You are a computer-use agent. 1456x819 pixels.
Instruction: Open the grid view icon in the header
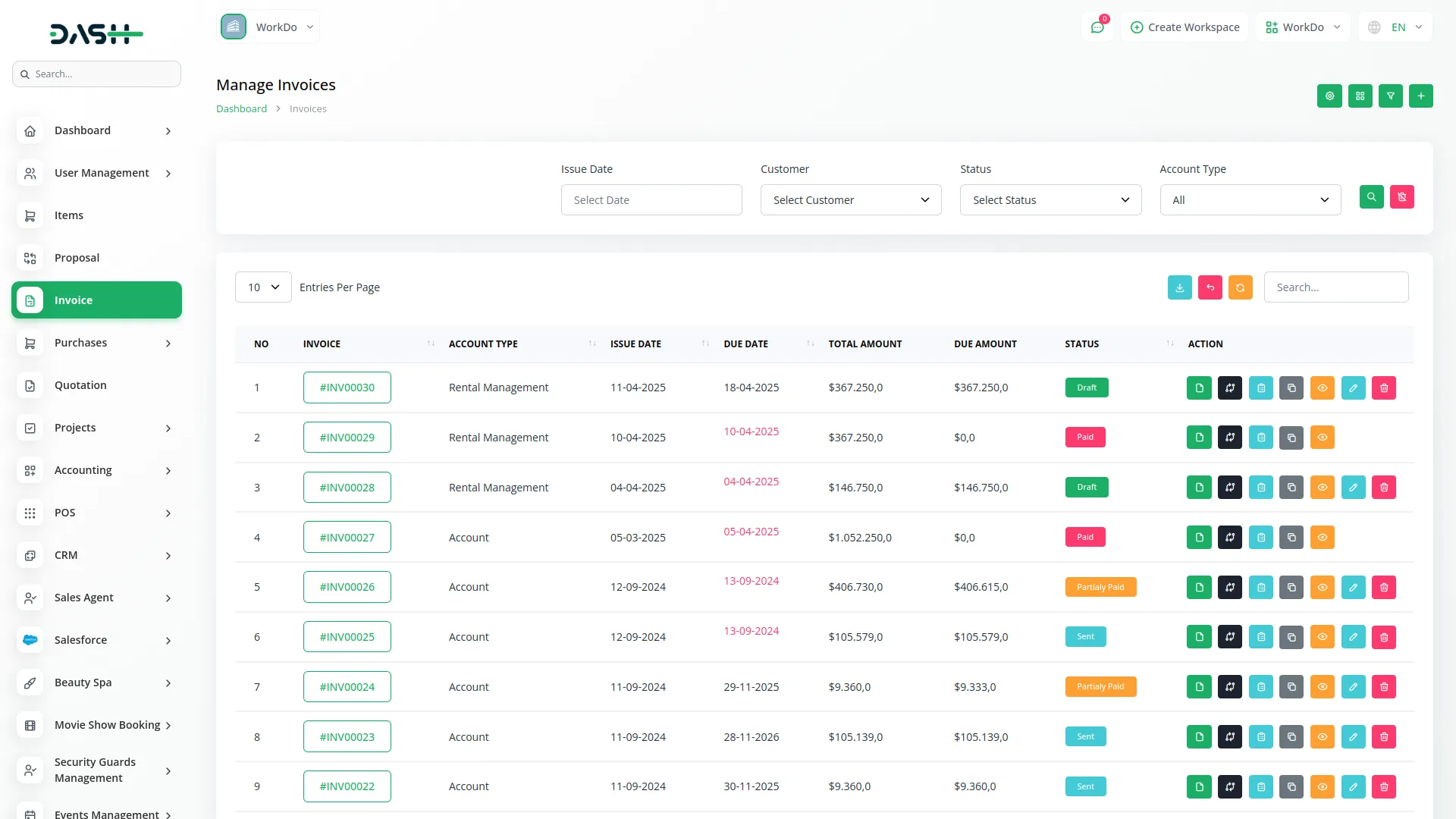tap(1360, 96)
